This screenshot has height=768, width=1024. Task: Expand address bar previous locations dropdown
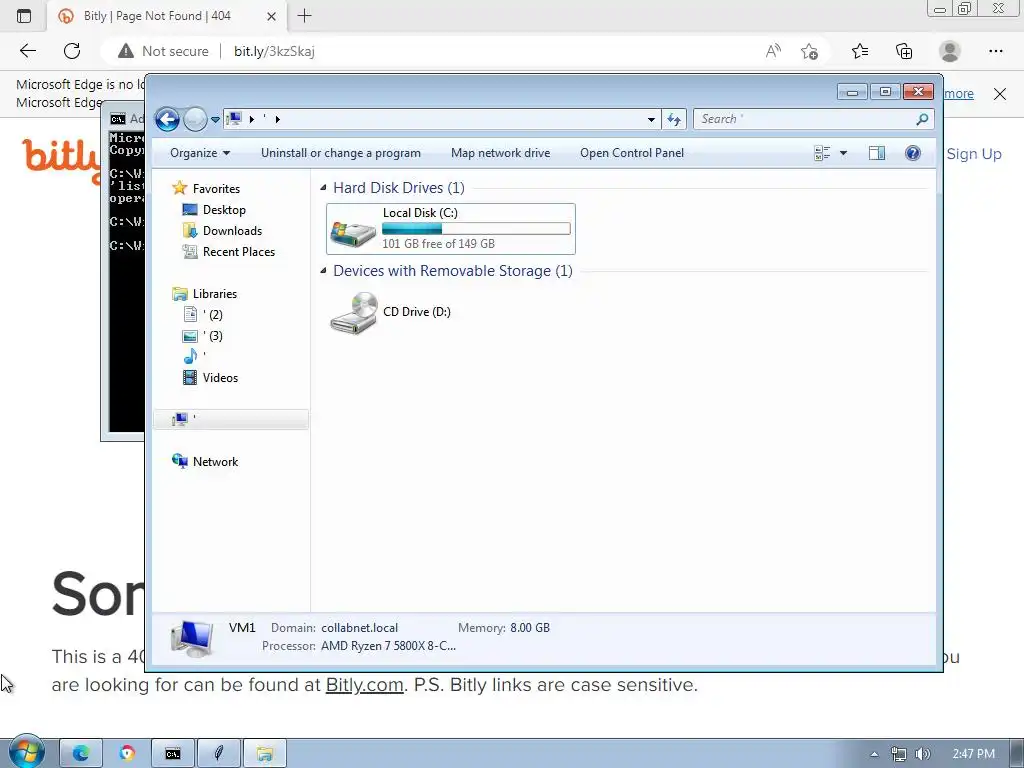click(651, 120)
